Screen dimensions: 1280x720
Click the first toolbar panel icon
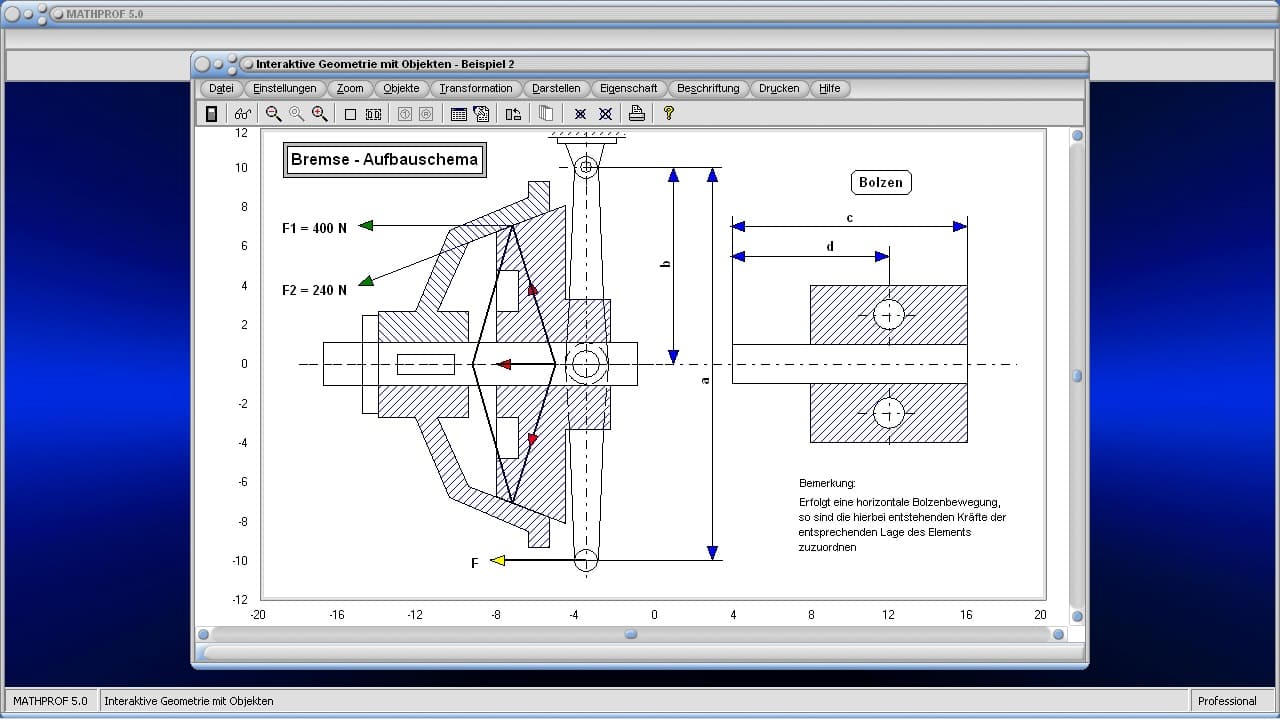pyautogui.click(x=211, y=114)
